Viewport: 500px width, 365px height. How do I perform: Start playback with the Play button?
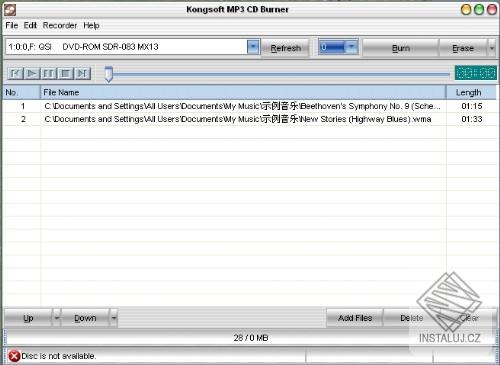point(32,73)
